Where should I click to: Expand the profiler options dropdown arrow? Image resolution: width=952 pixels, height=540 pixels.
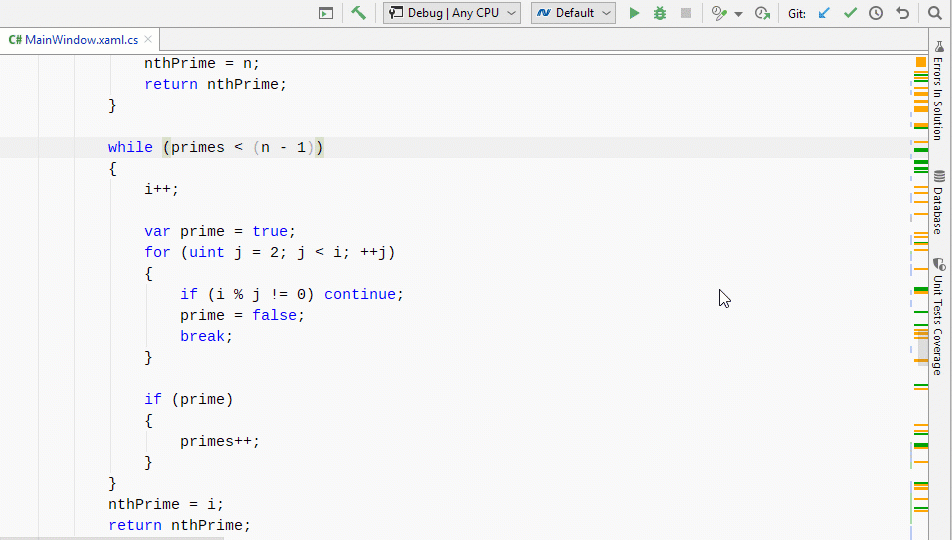[738, 14]
